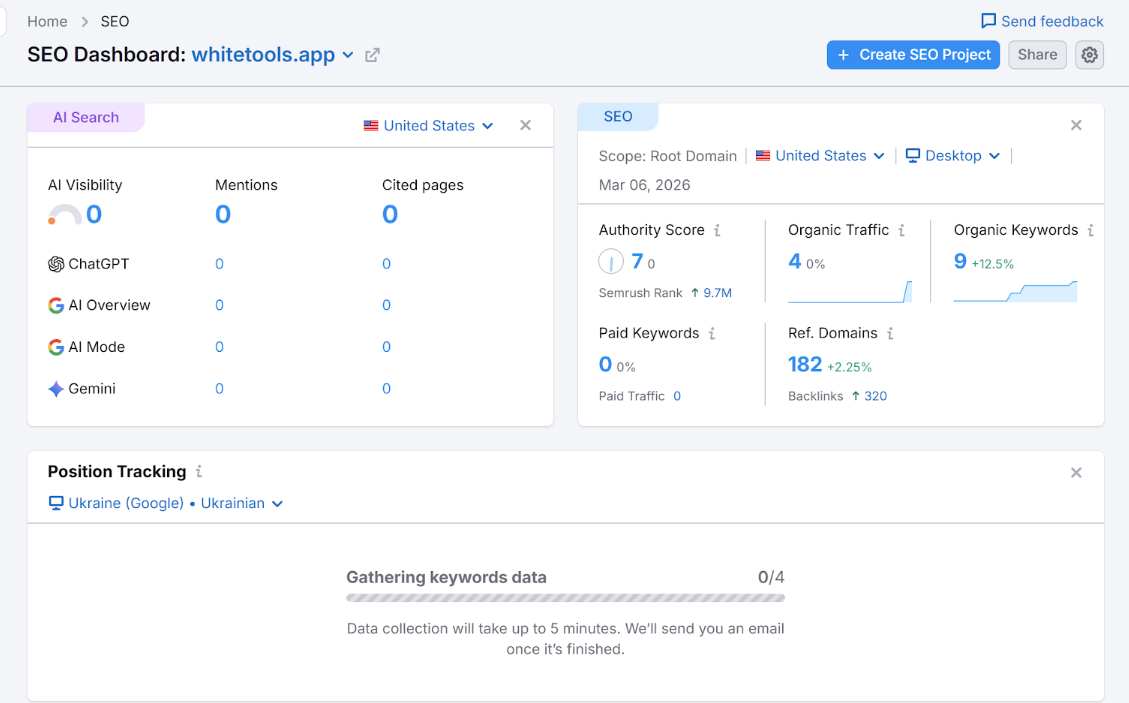Open whitetools.app in a new tab icon
Viewport: 1129px width, 703px height.
tap(372, 55)
